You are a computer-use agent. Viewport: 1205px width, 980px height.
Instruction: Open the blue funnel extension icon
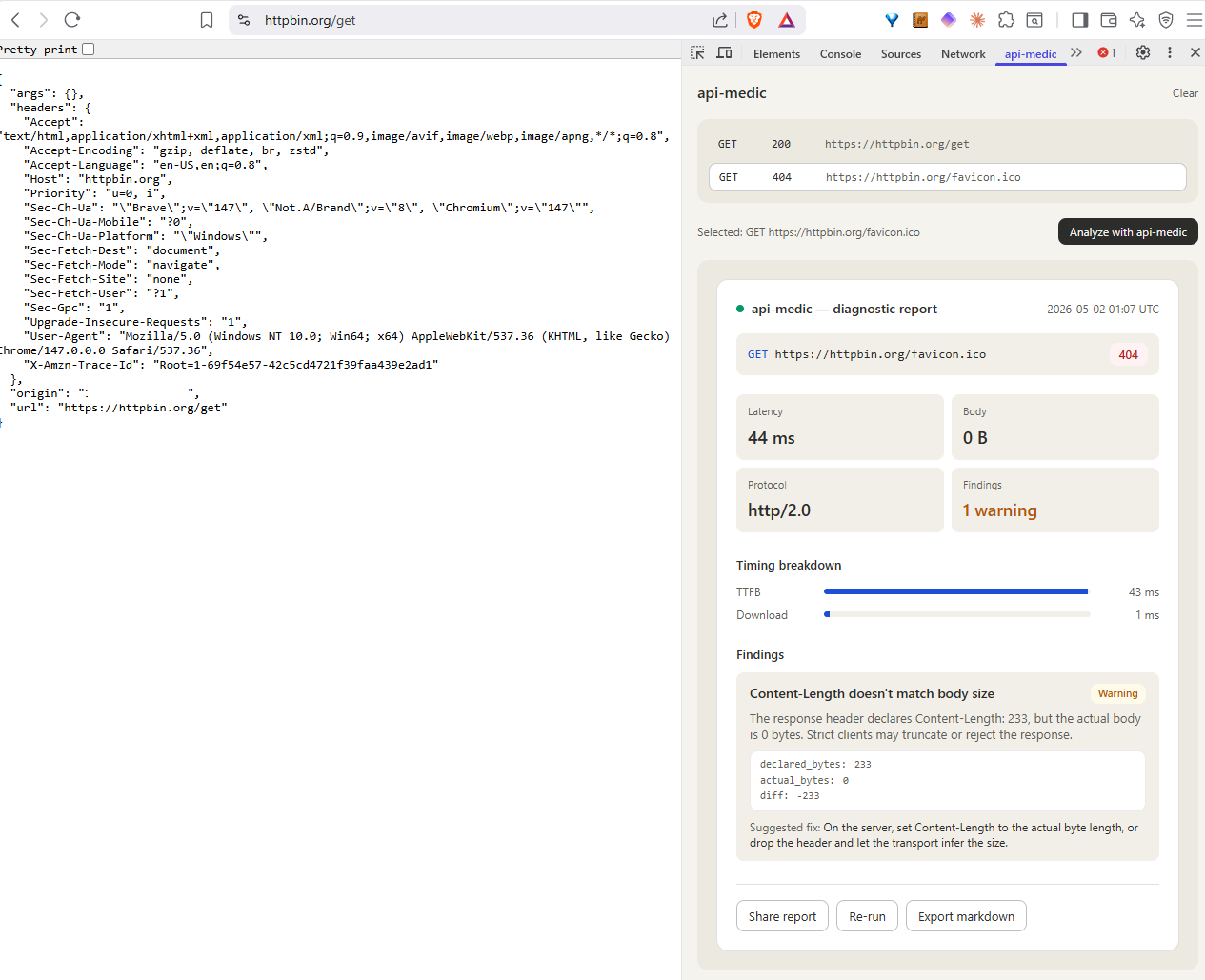click(892, 20)
